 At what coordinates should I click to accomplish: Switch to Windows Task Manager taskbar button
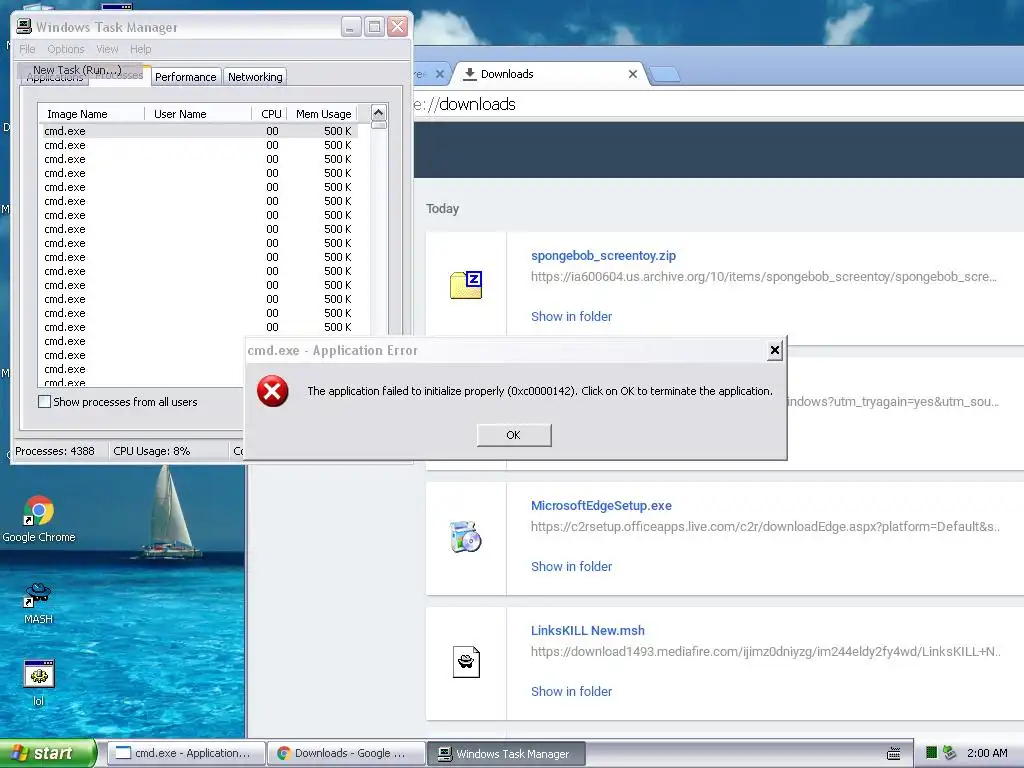tap(506, 753)
